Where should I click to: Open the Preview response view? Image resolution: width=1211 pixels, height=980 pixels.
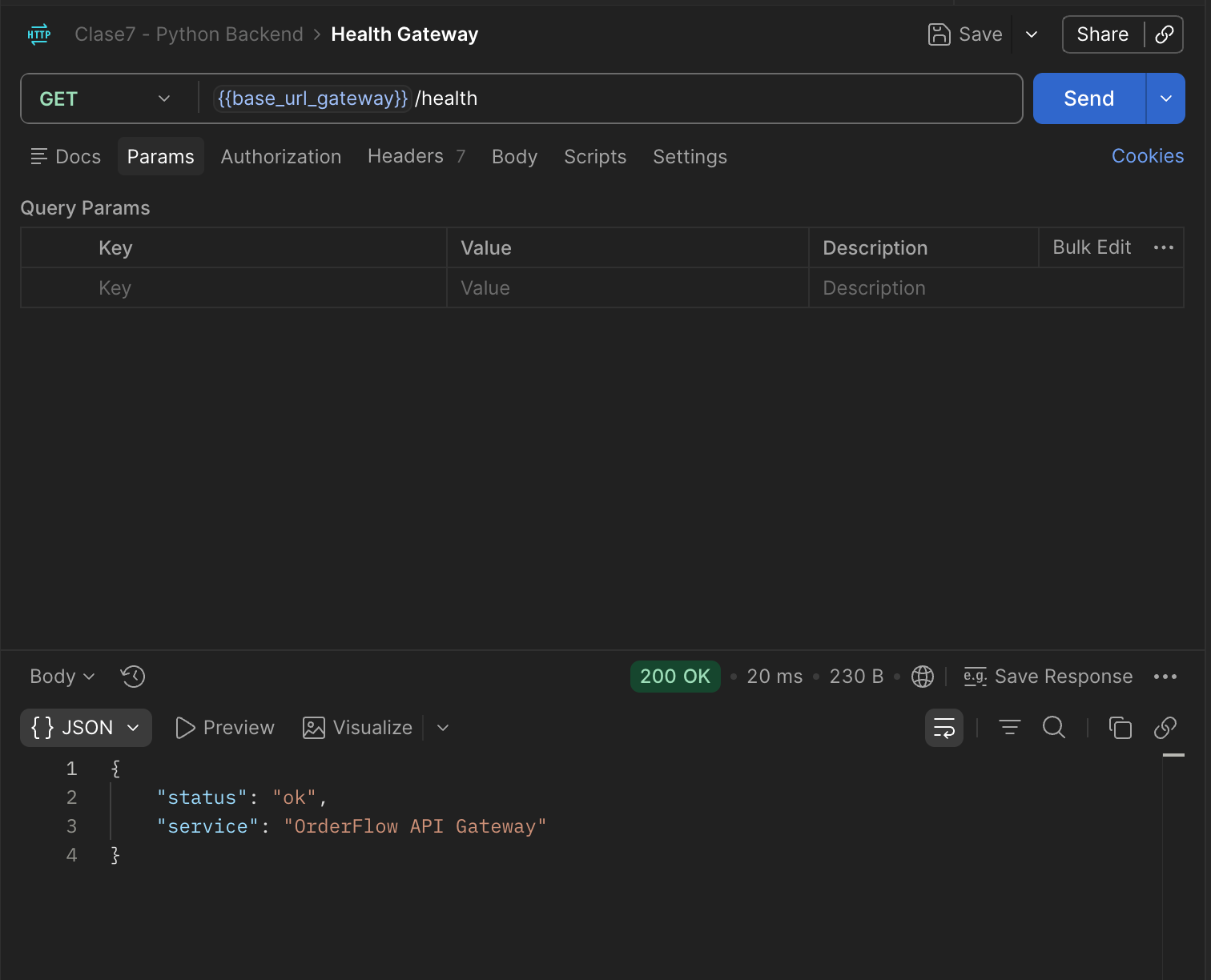225,728
